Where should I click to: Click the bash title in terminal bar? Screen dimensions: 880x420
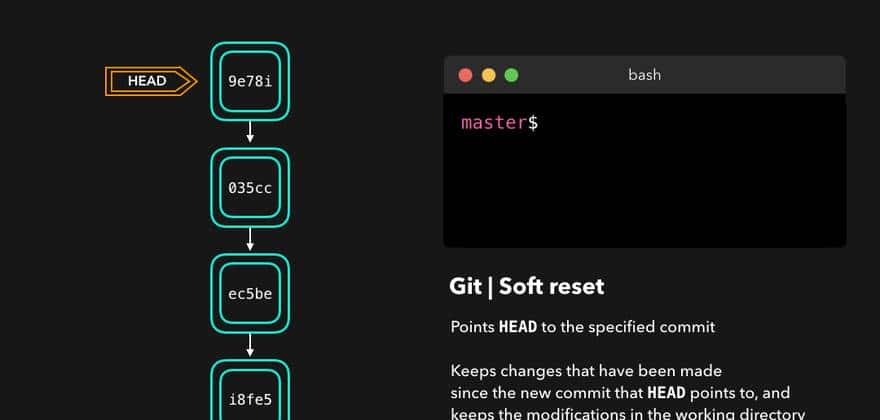tap(644, 75)
